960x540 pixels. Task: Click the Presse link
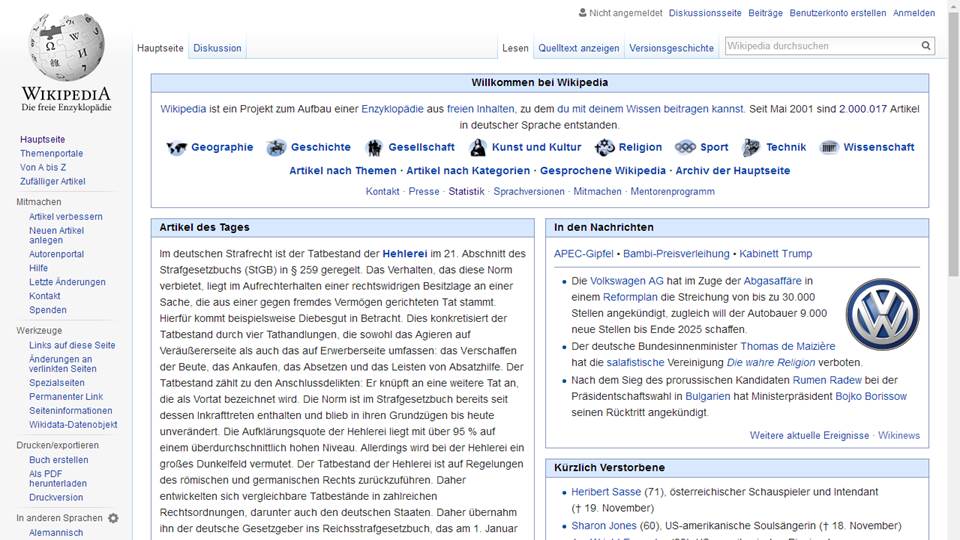(424, 192)
